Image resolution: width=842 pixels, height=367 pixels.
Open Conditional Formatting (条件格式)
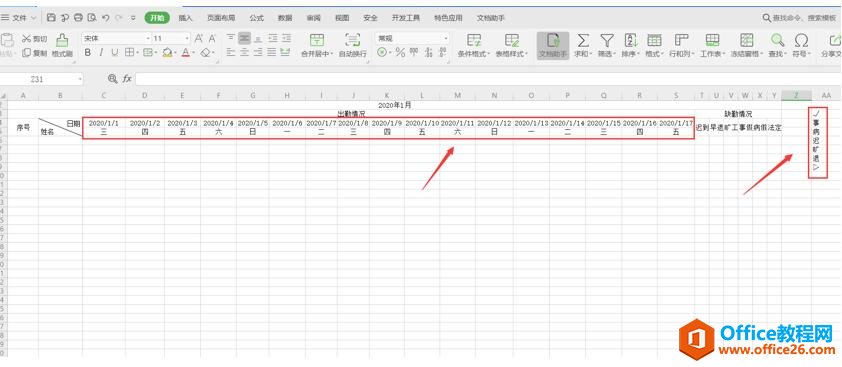pos(474,46)
